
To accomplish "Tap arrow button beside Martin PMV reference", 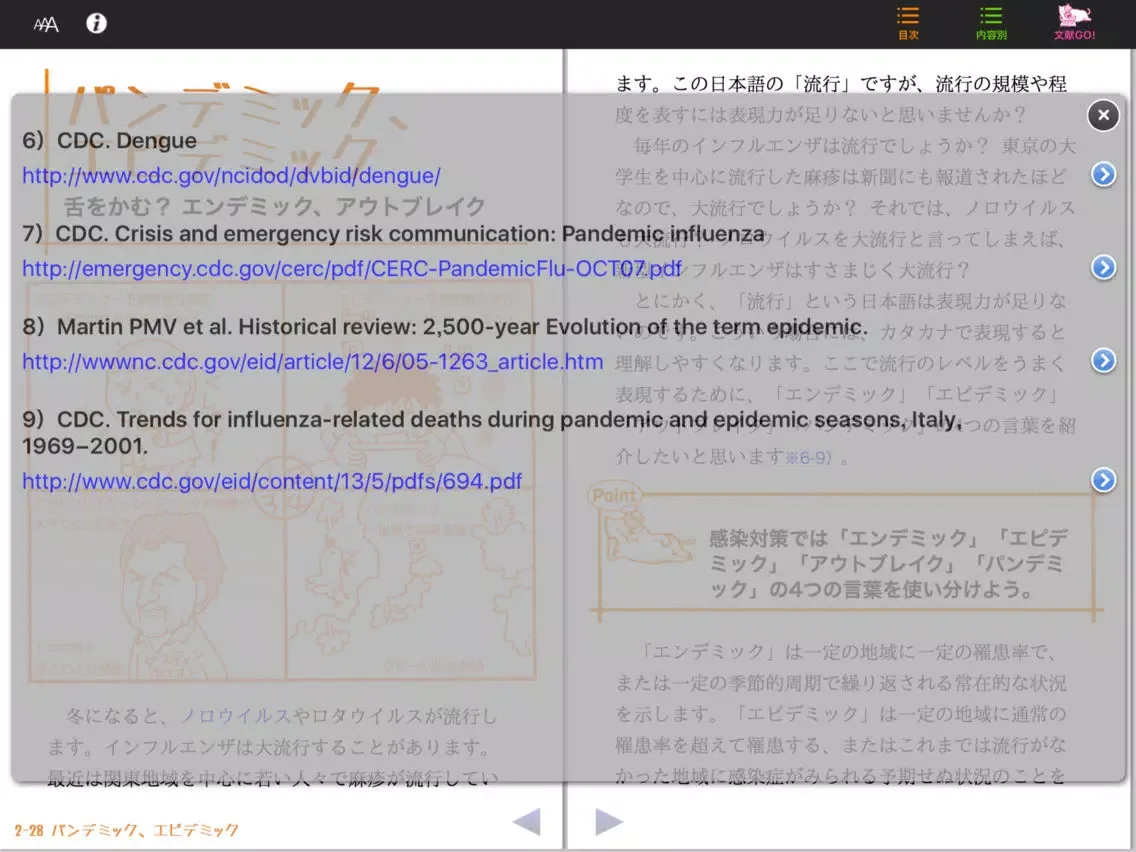I will point(1103,361).
